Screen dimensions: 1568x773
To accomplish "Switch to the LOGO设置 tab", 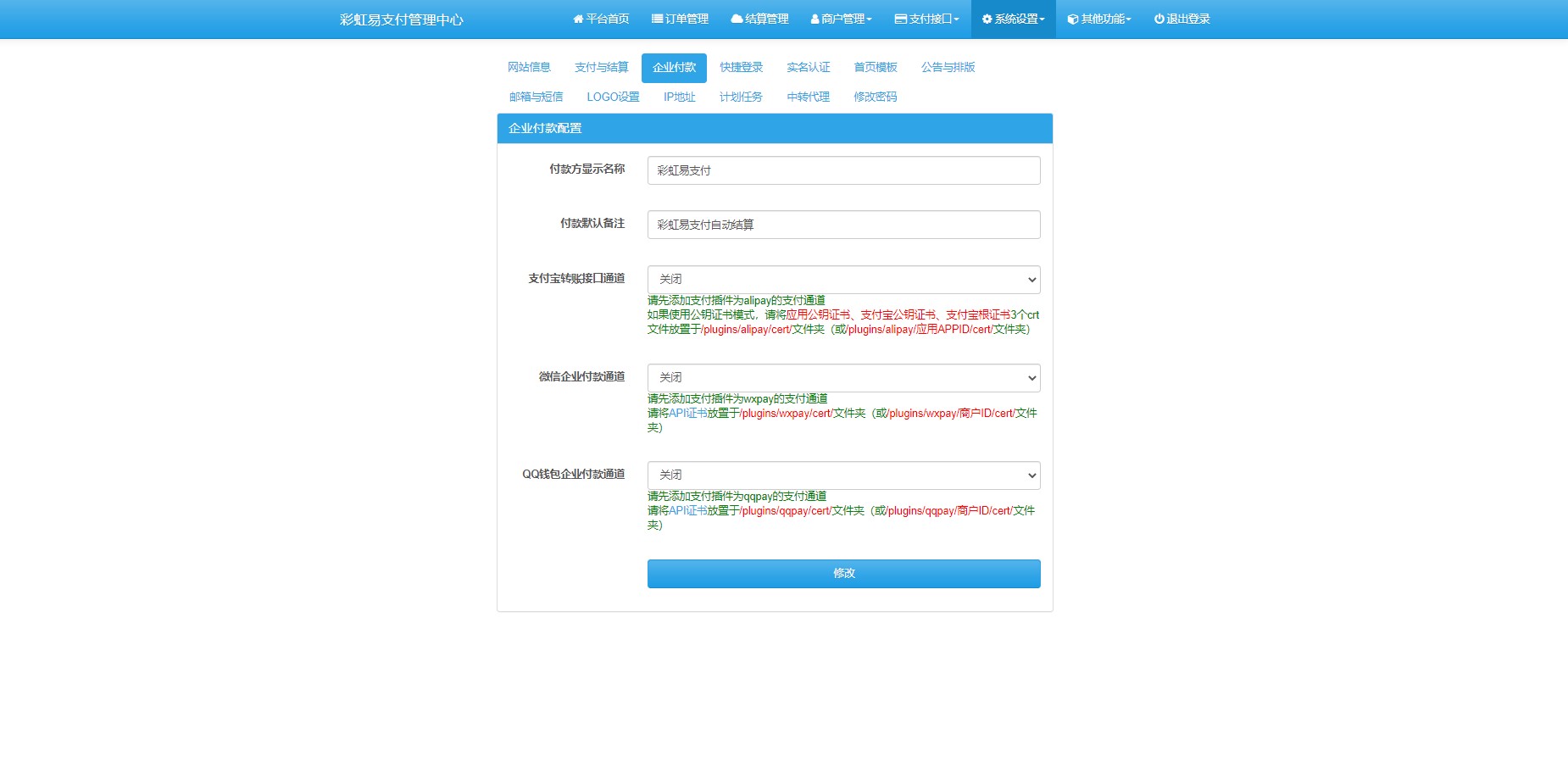I will click(x=613, y=97).
